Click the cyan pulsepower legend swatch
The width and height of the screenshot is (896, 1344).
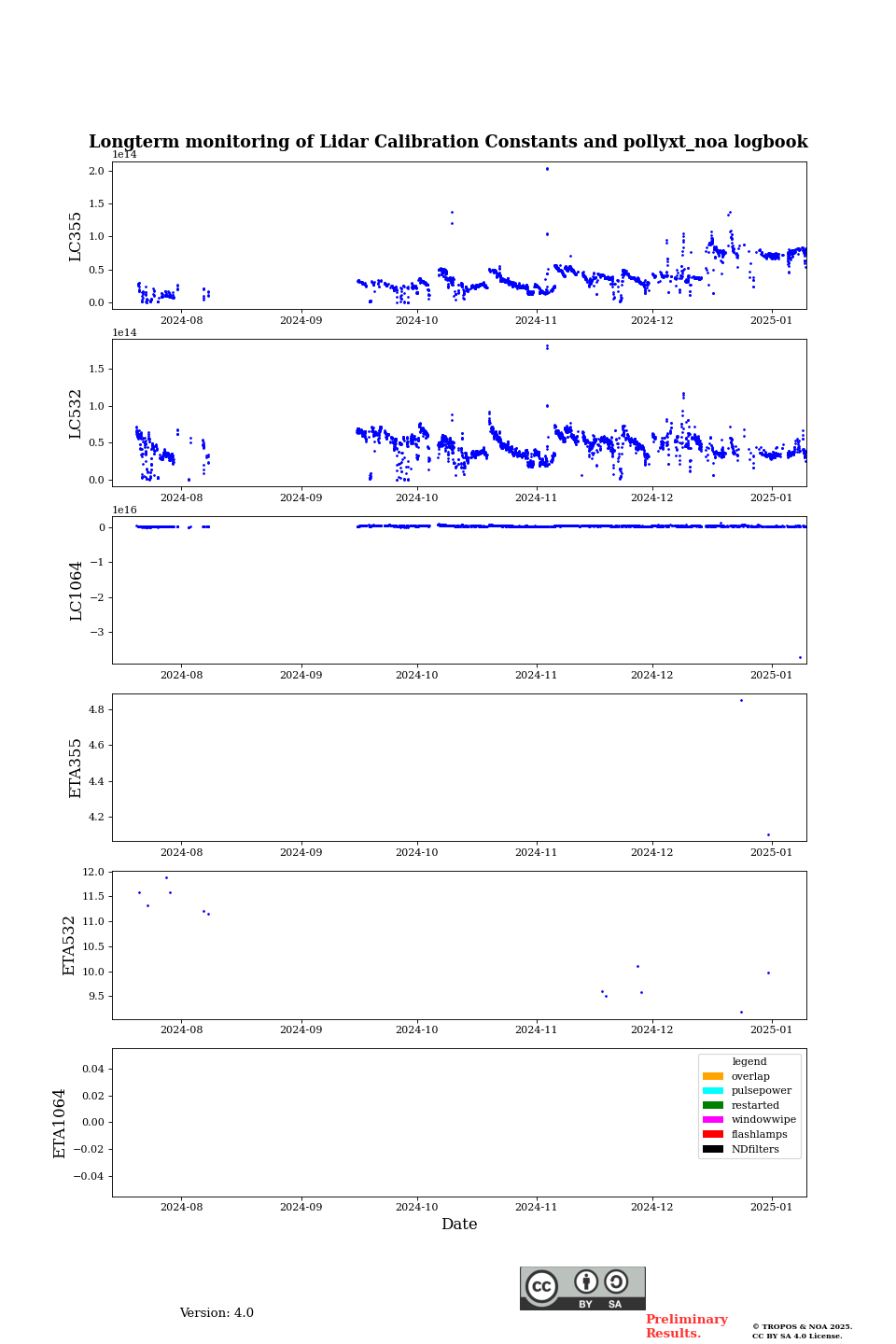coord(713,1091)
